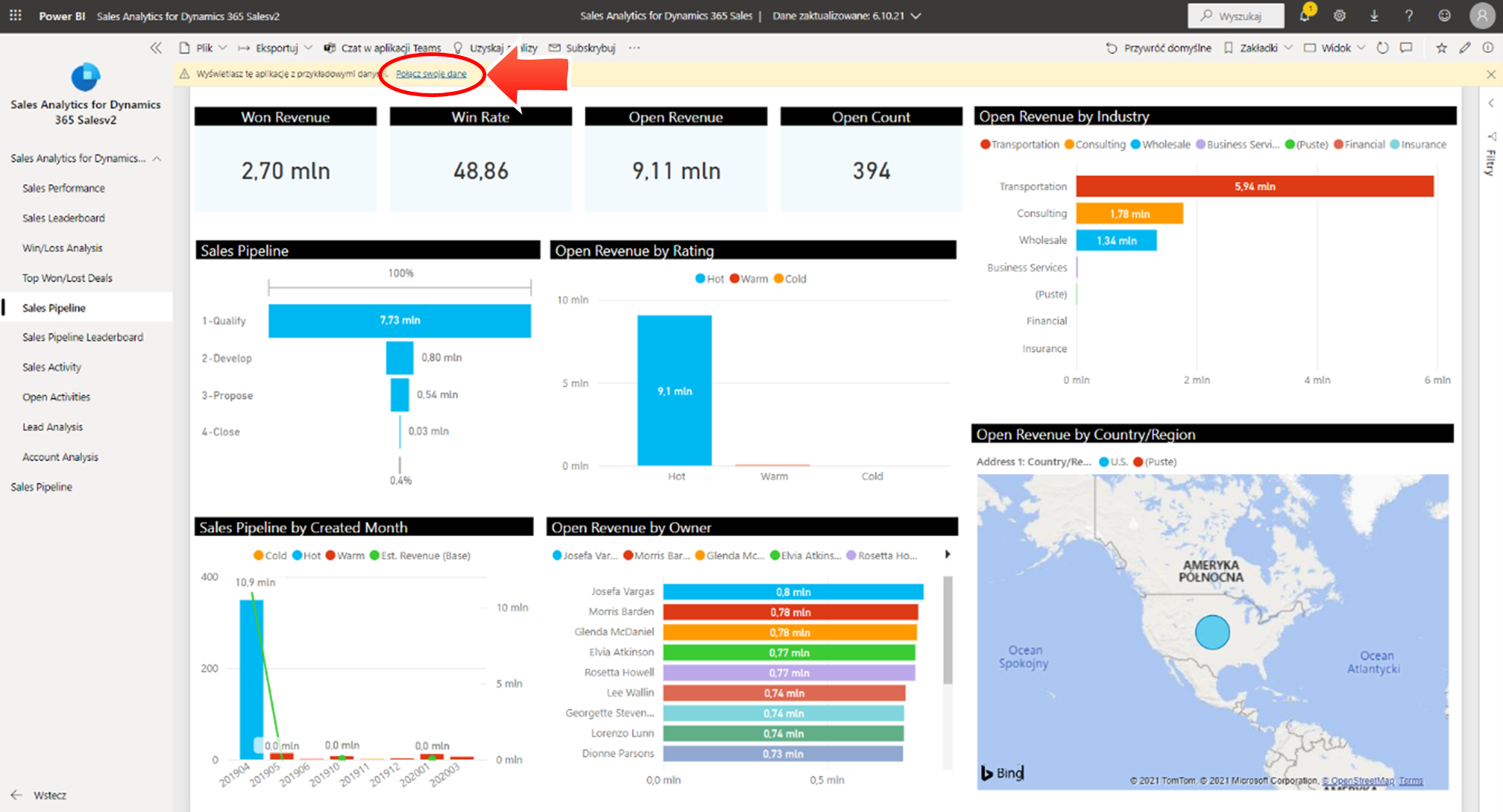Screen dimensions: 1503x812
Task: Select the 1-Qualify 7,73 mln funnel bar
Action: [x=400, y=321]
